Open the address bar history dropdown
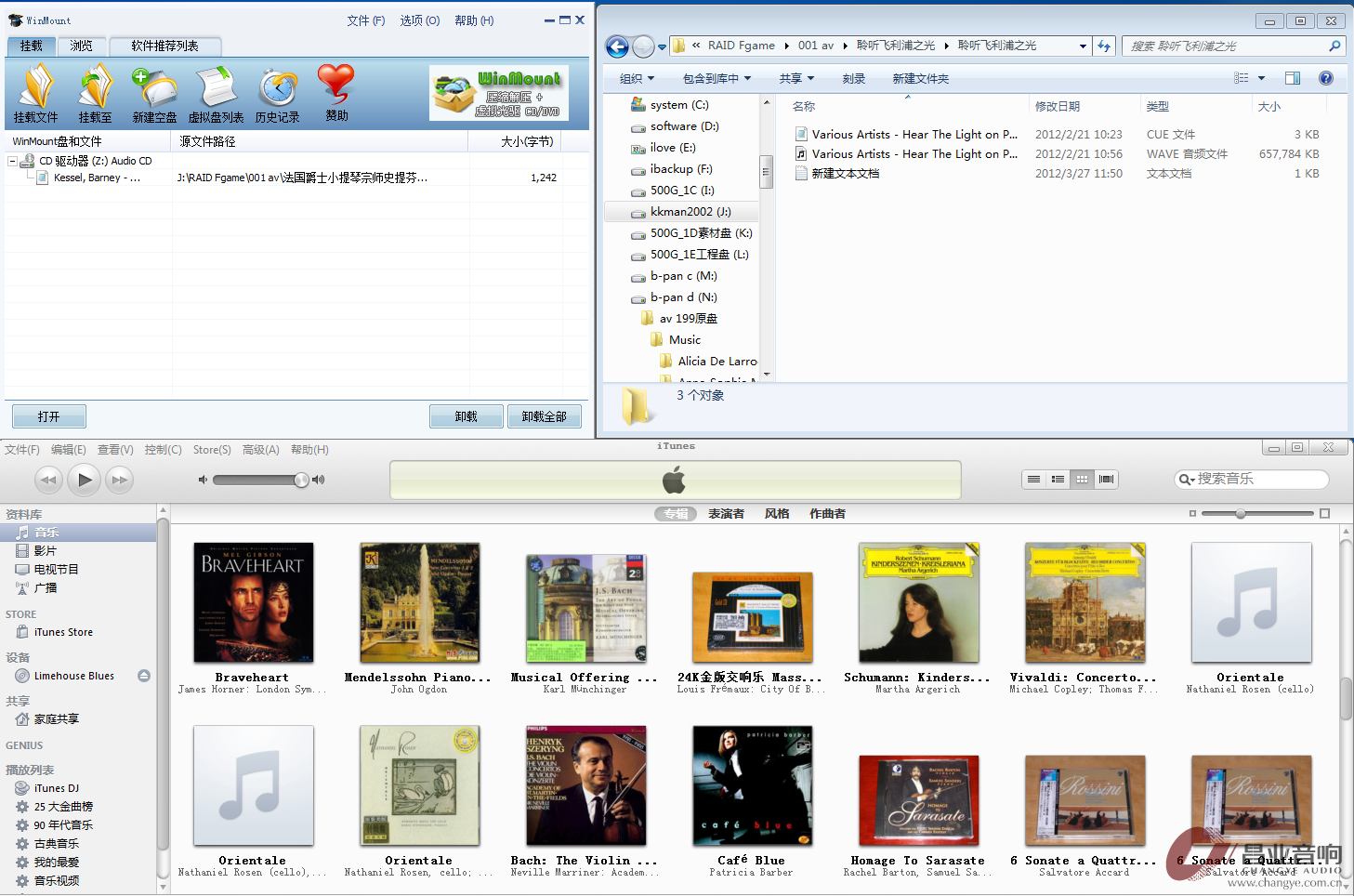Viewport: 1354px width, 896px height. tap(1083, 46)
